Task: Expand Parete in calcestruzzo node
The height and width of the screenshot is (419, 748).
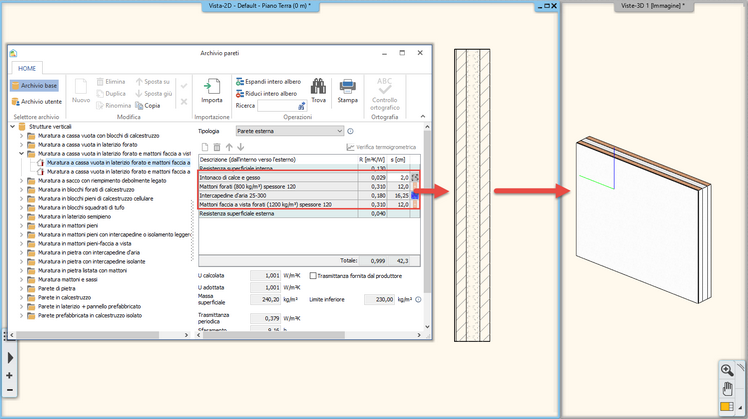Action: point(21,298)
